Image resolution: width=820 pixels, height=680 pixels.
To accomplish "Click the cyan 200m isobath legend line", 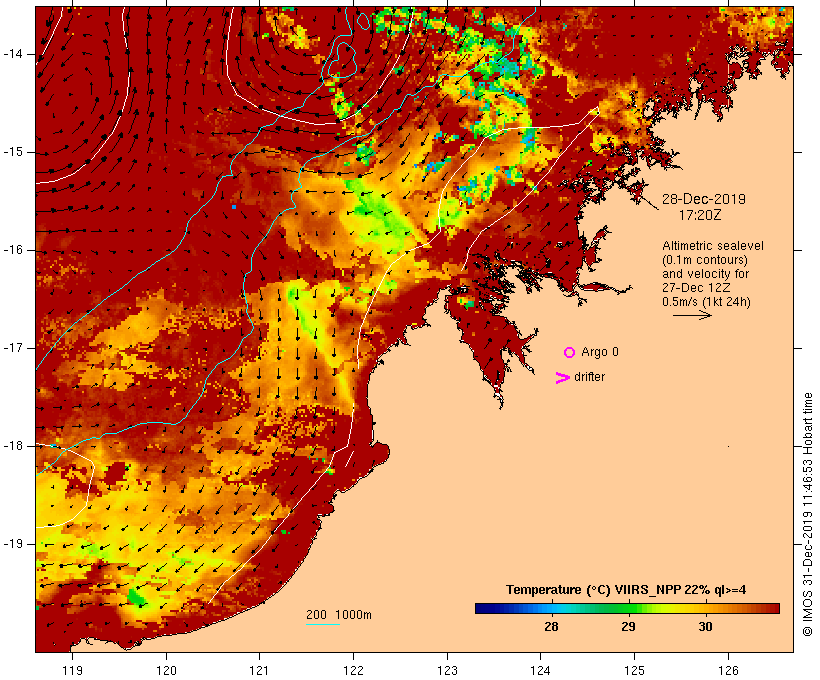I will click(x=323, y=625).
